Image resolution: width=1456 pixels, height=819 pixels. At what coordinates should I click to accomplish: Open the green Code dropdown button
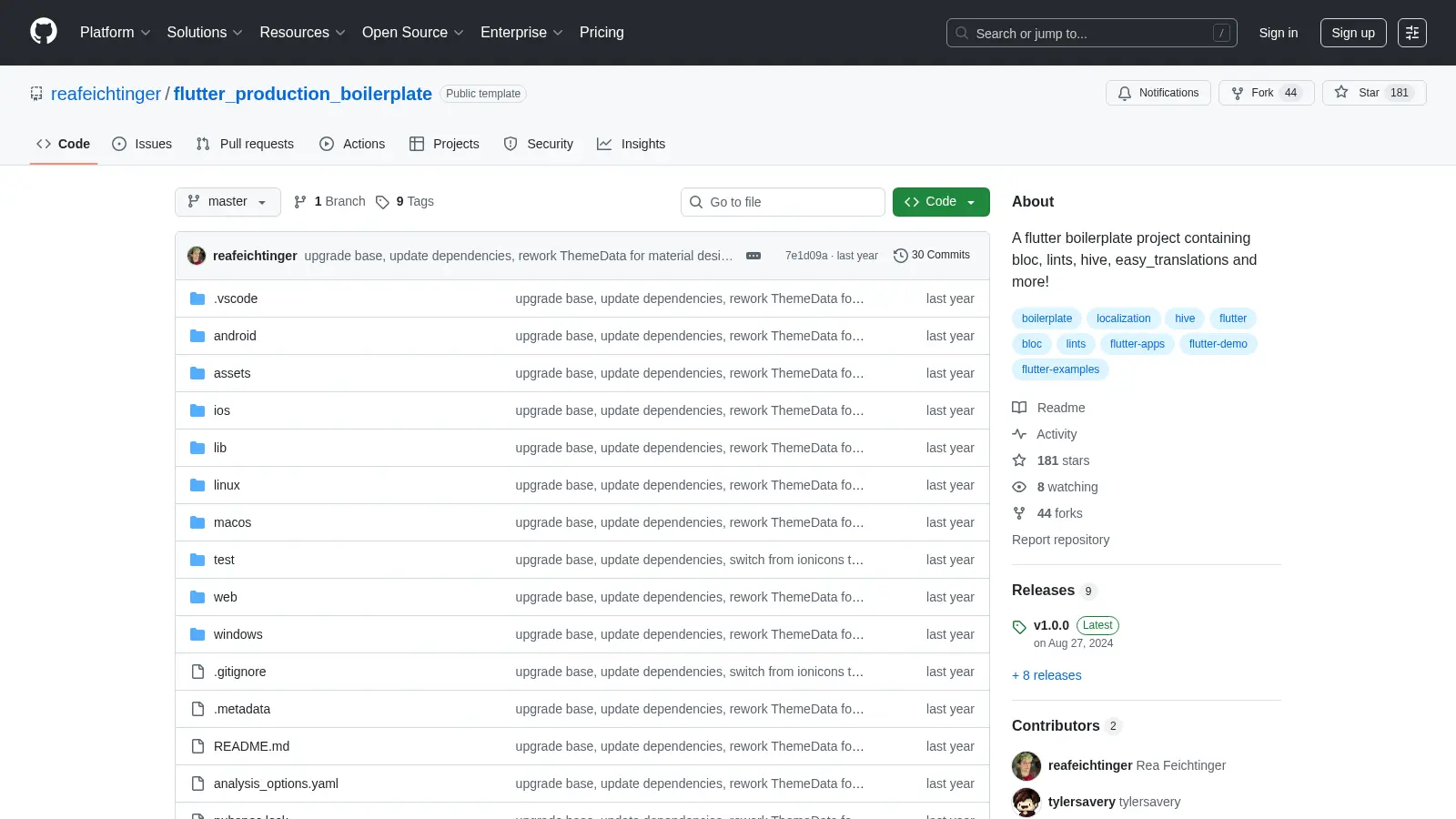(x=941, y=202)
